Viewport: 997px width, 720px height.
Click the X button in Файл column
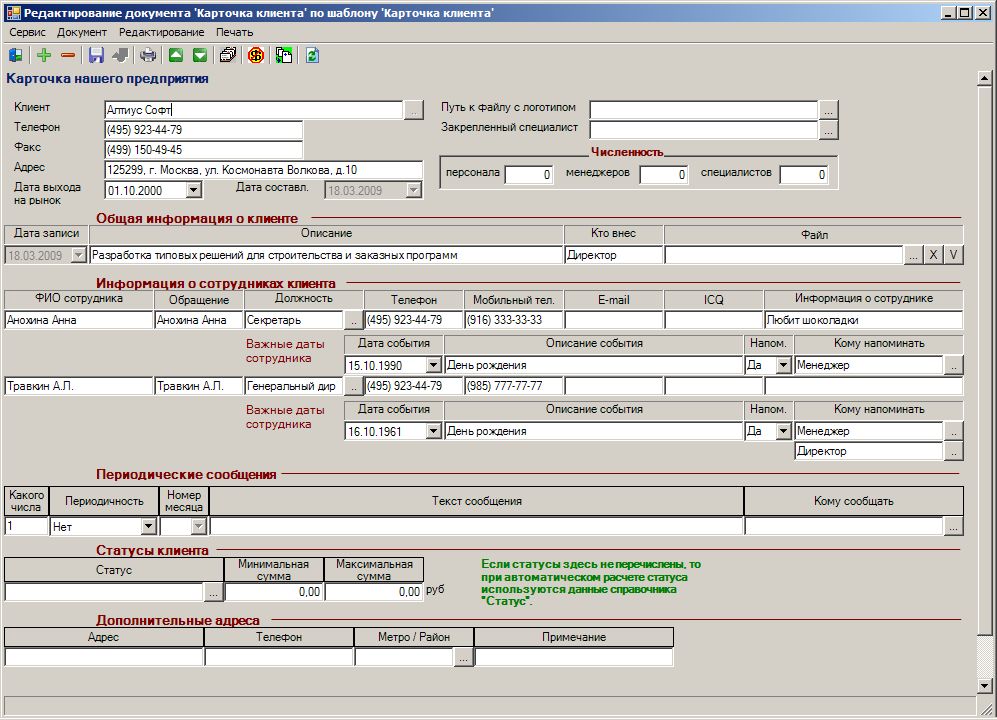pos(933,254)
